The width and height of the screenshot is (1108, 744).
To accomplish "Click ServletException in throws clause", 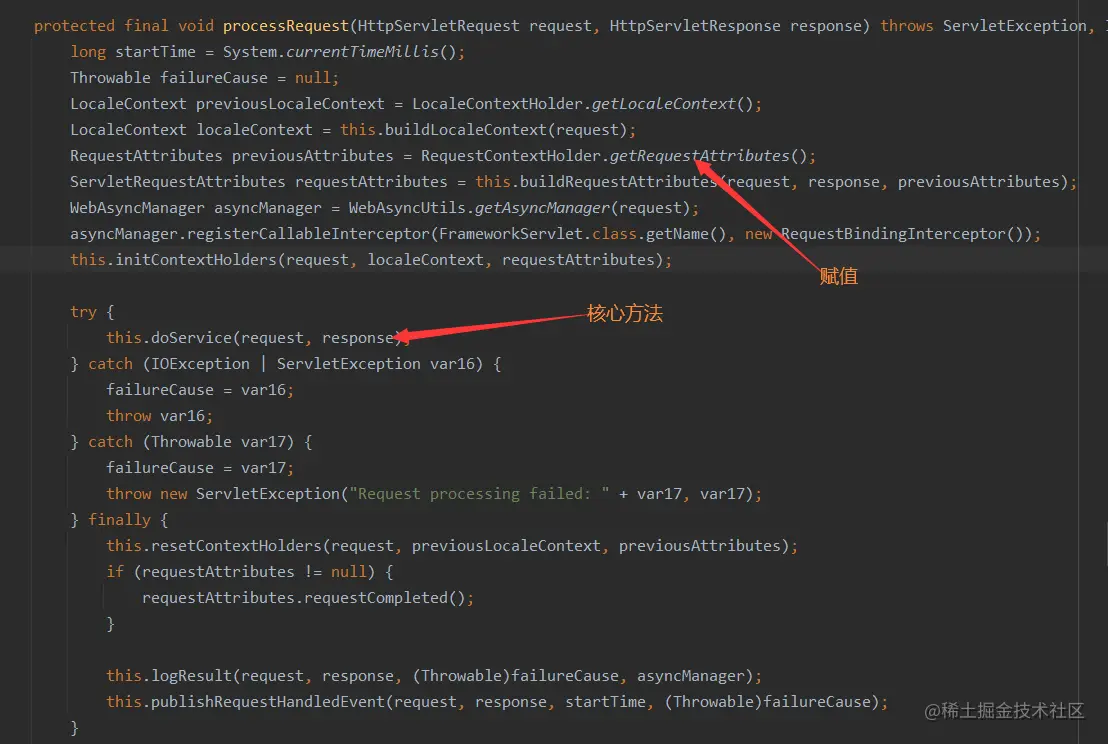I will (x=1014, y=26).
